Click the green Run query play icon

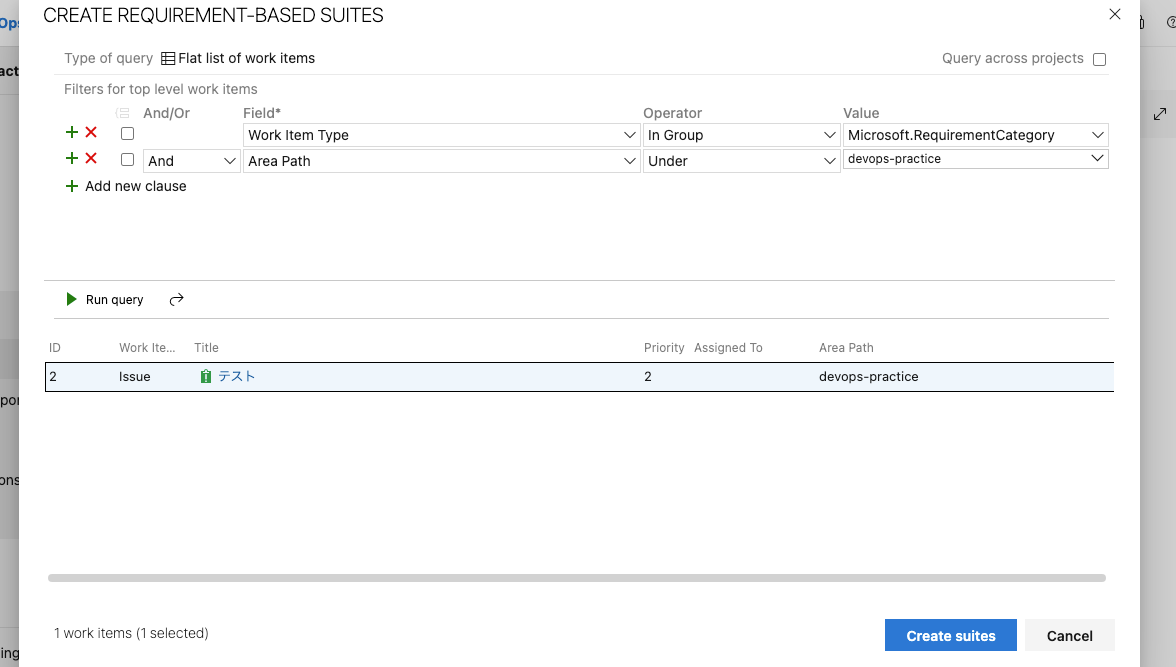[x=71, y=299]
